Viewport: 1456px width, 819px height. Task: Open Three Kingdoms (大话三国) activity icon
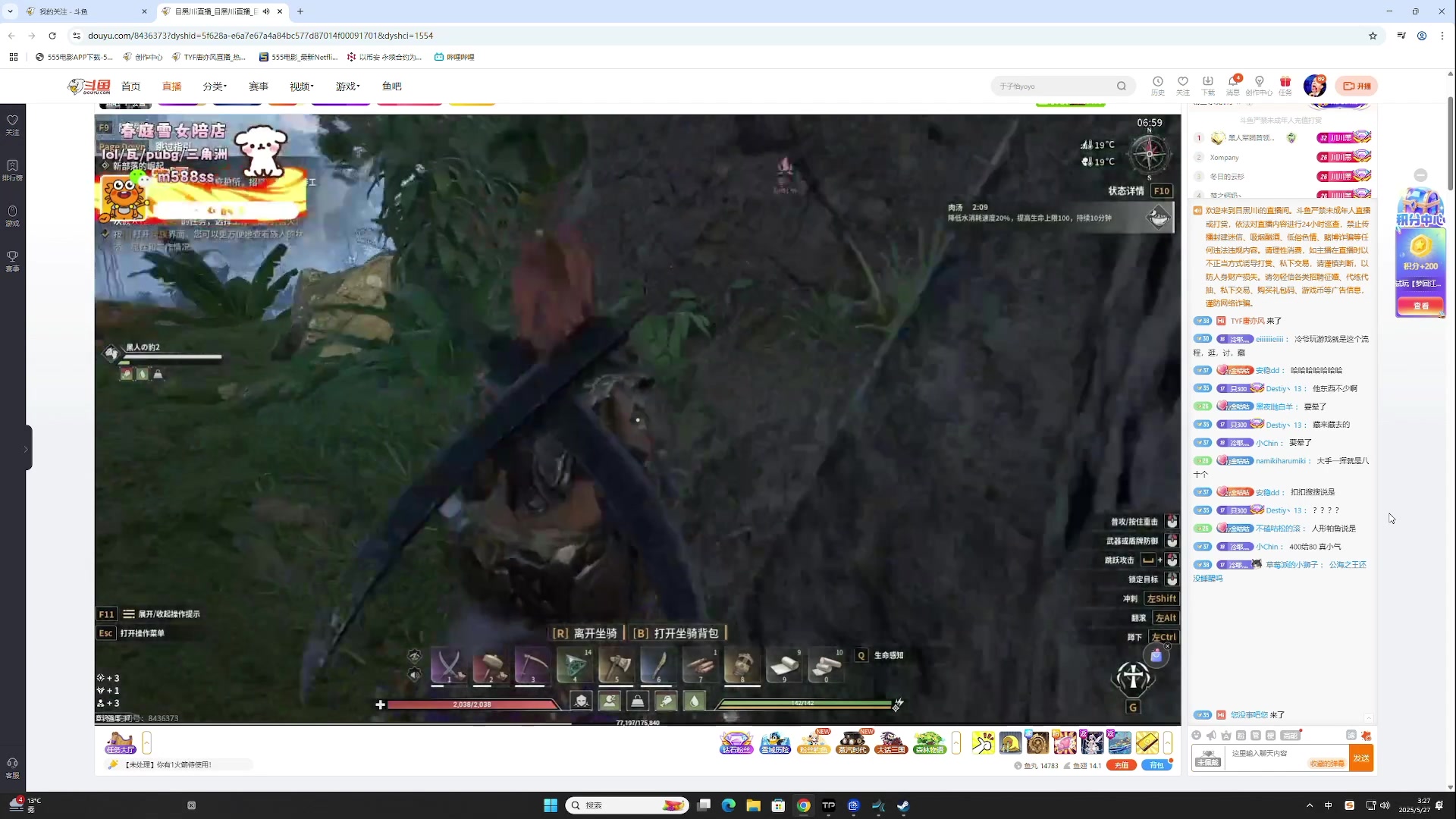pos(891,742)
